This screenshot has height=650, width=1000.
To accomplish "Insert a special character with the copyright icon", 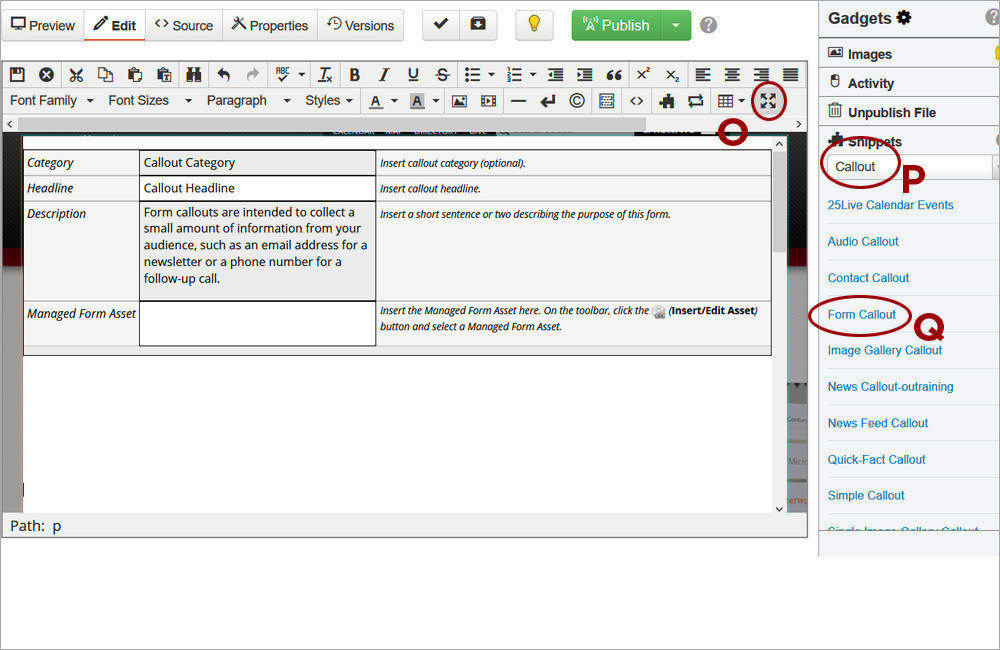I will click(577, 100).
